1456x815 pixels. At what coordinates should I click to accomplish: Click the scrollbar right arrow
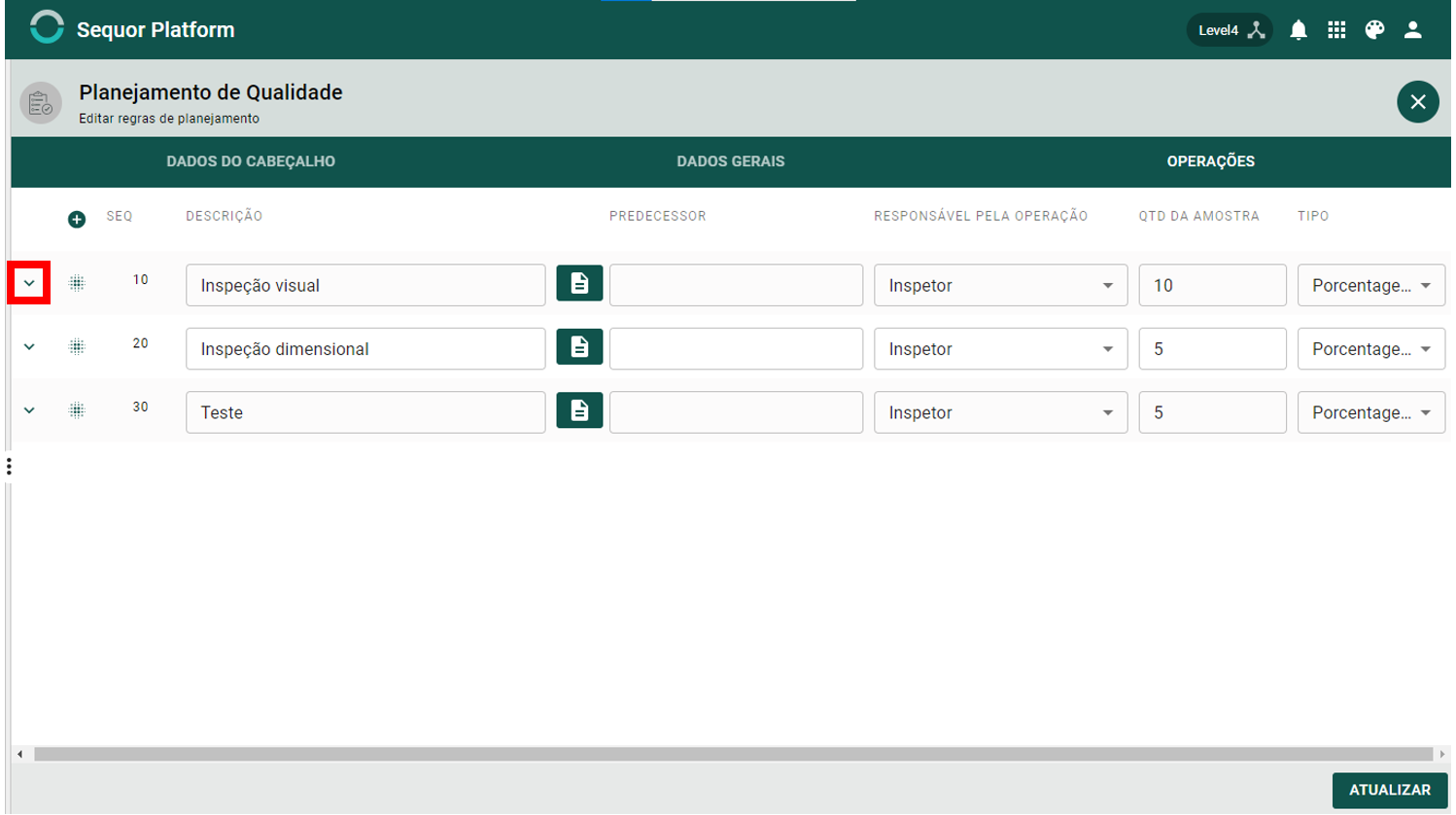tap(1442, 754)
